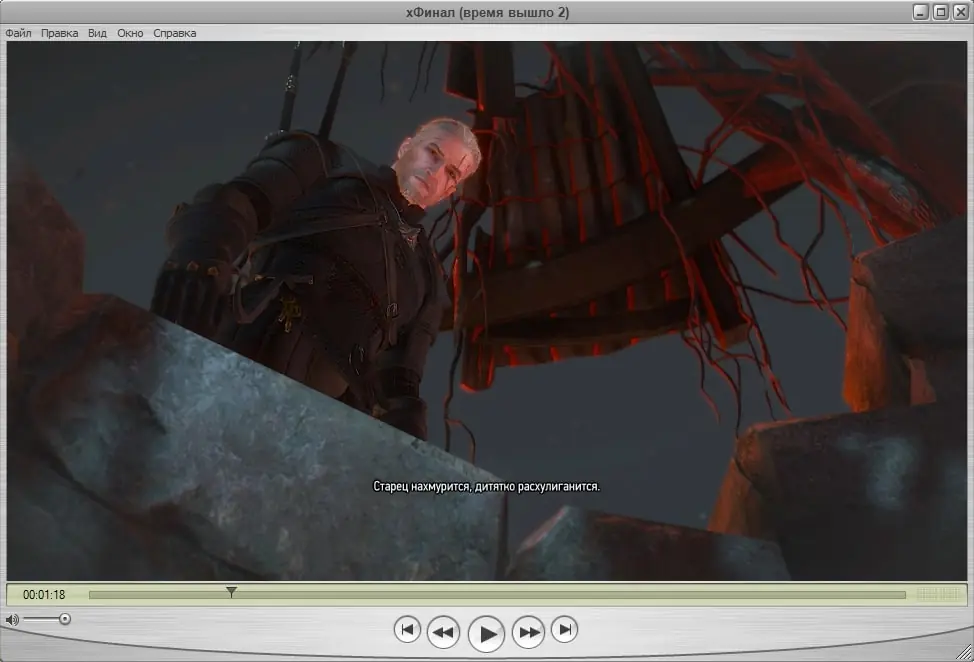This screenshot has width=974, height=662.
Task: Start playback with the Play button
Action: tap(486, 634)
